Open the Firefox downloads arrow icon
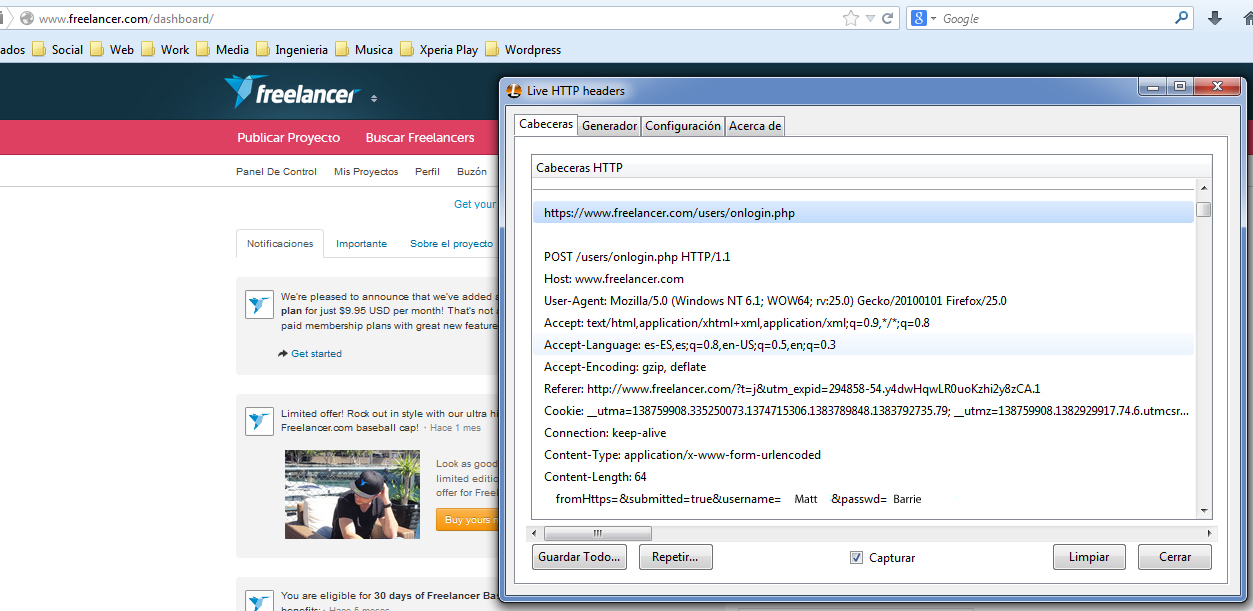 [1216, 18]
